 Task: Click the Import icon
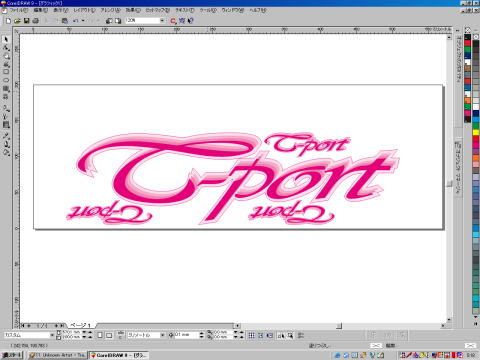(x=109, y=21)
